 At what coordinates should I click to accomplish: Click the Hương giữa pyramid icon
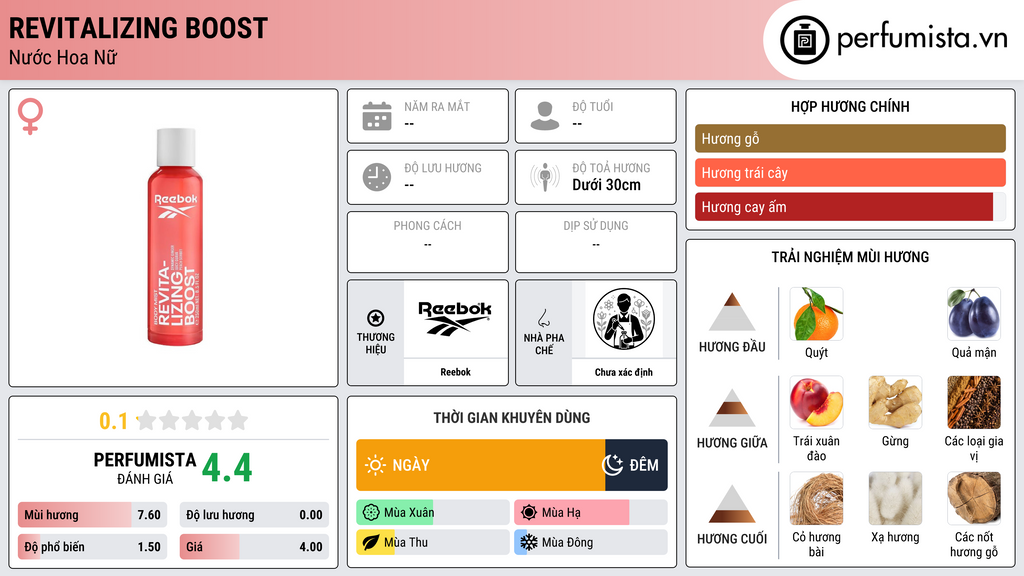click(x=732, y=408)
